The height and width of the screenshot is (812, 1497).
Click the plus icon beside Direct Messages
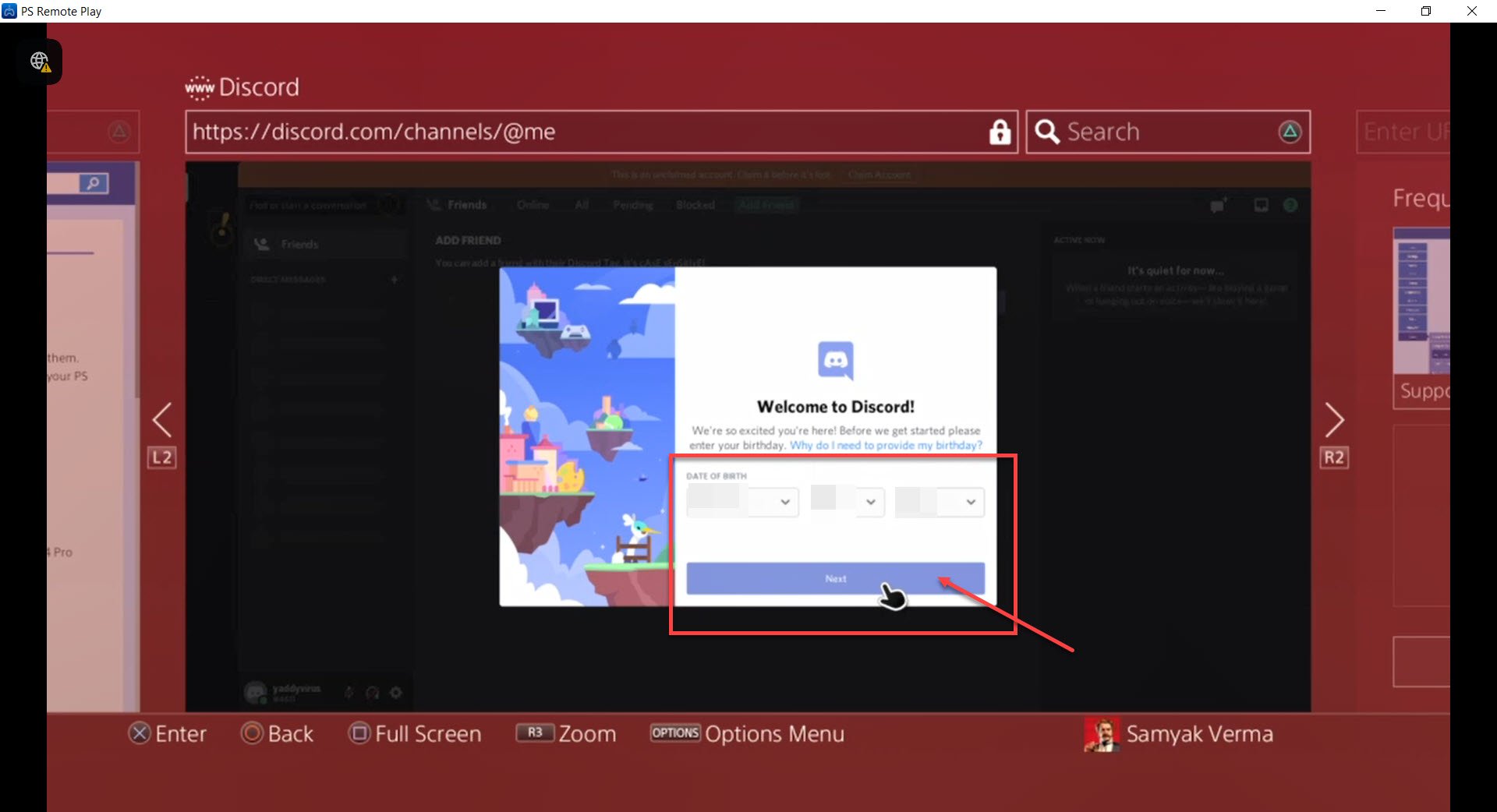(395, 279)
